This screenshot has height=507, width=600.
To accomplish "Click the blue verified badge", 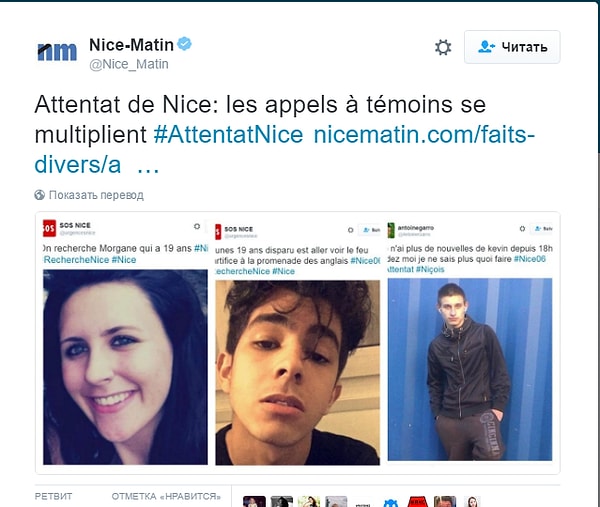I will (184, 44).
